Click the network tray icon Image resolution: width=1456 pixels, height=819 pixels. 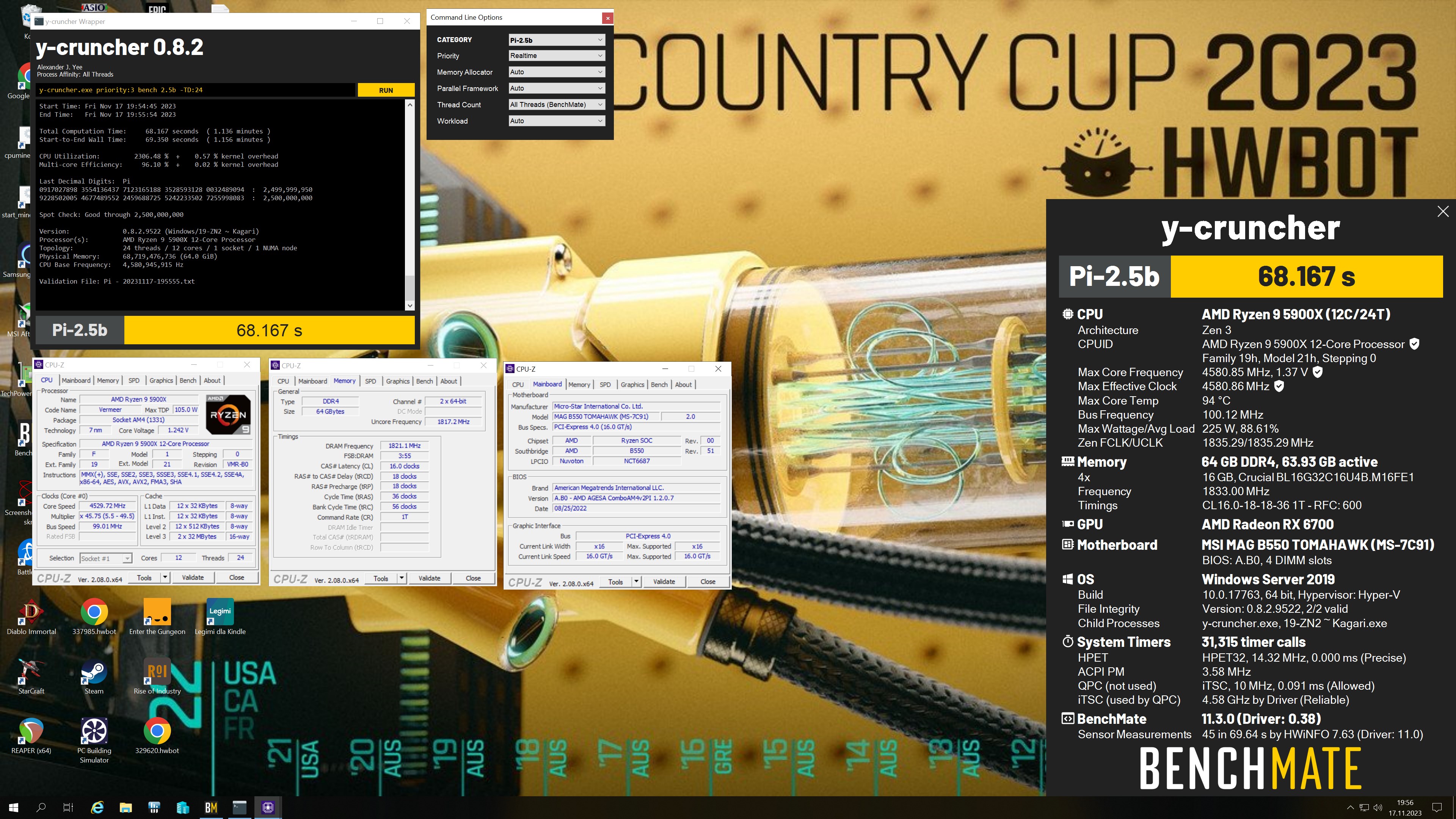(x=1364, y=807)
